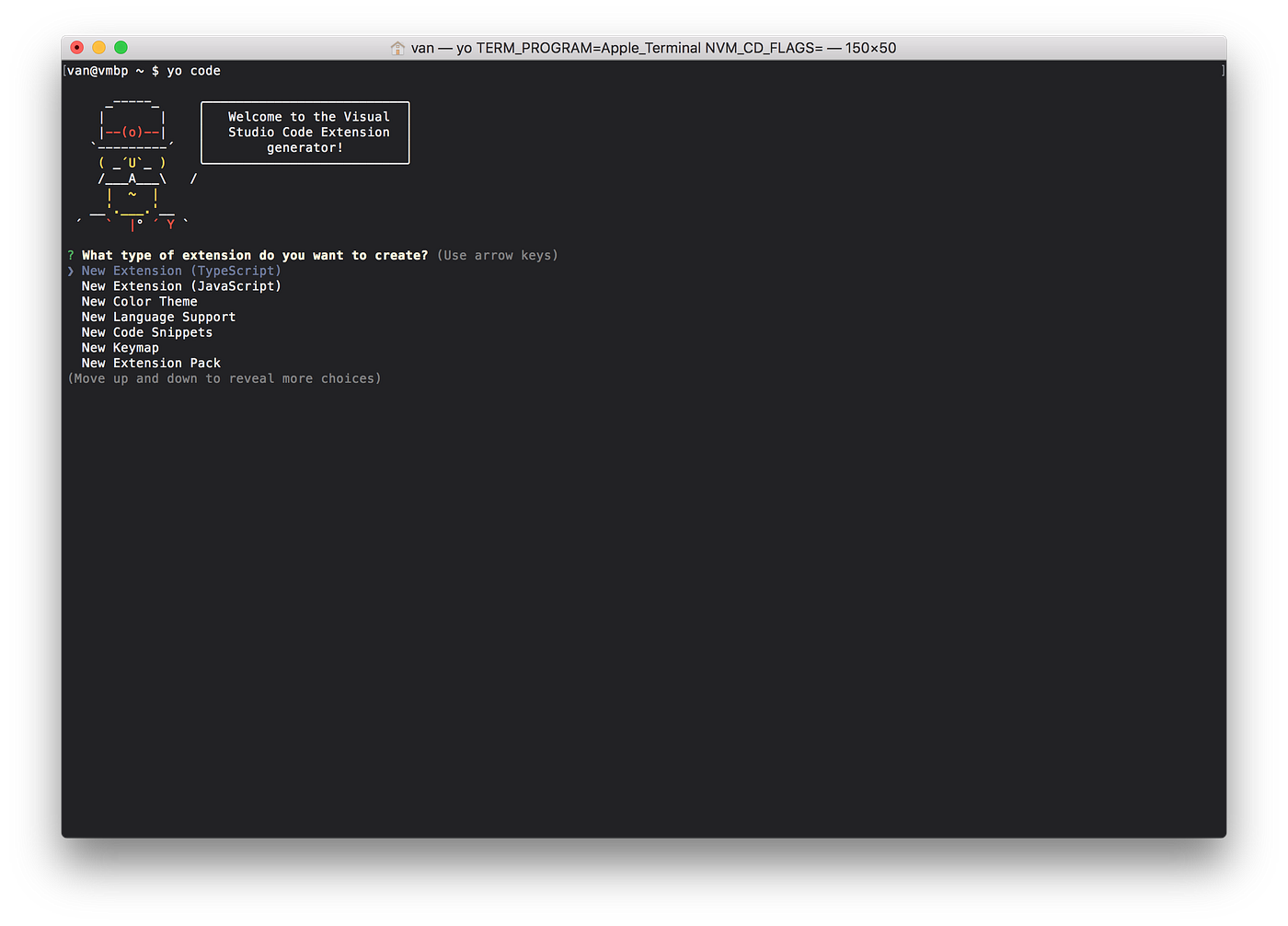Click the '(Use arrow keys)' hint
The height and width of the screenshot is (926, 1288).
coord(498,256)
